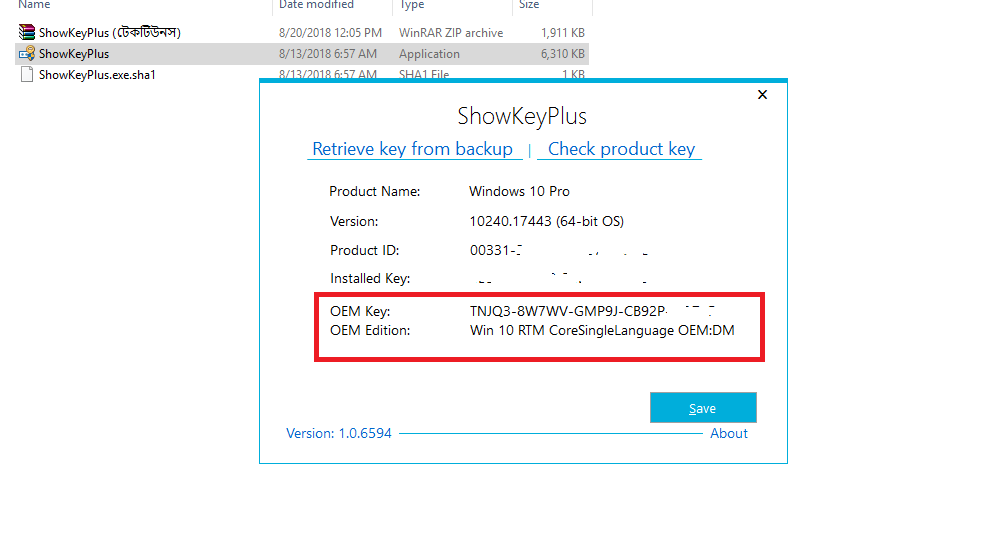Click the version 10240.17443 value
The image size is (989, 551).
(546, 221)
